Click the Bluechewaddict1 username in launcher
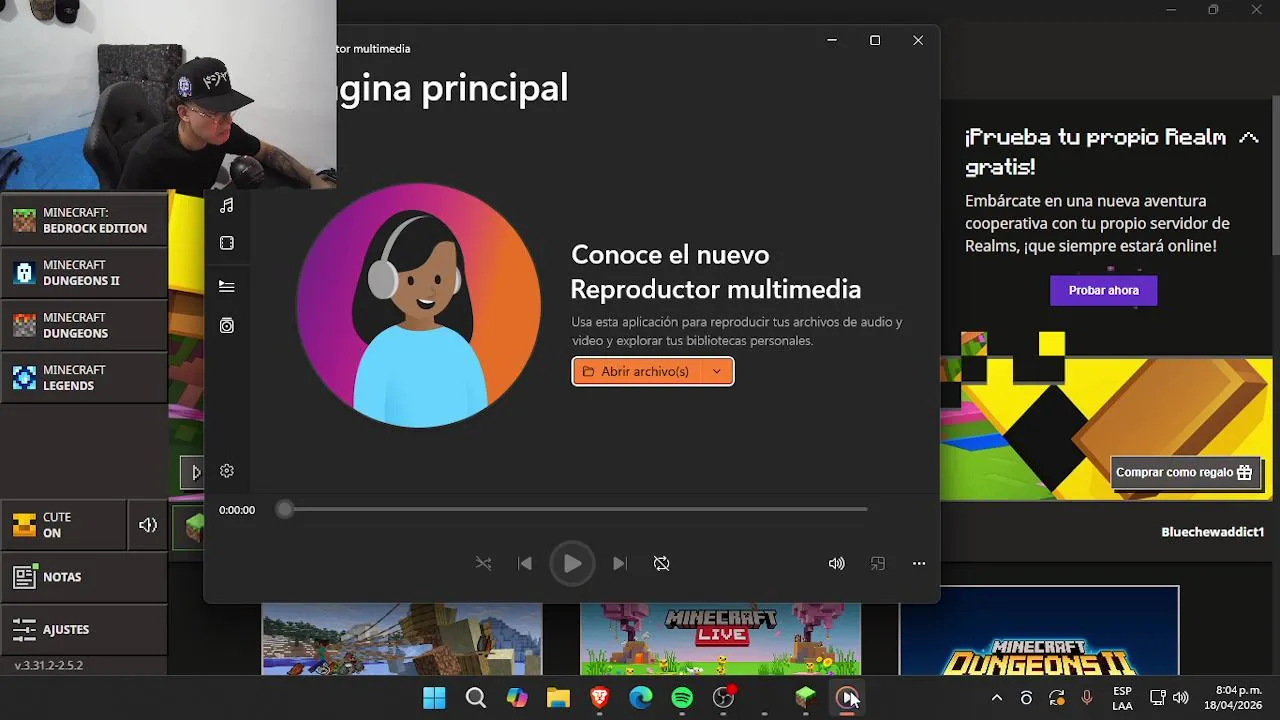The height and width of the screenshot is (720, 1280). click(1213, 532)
